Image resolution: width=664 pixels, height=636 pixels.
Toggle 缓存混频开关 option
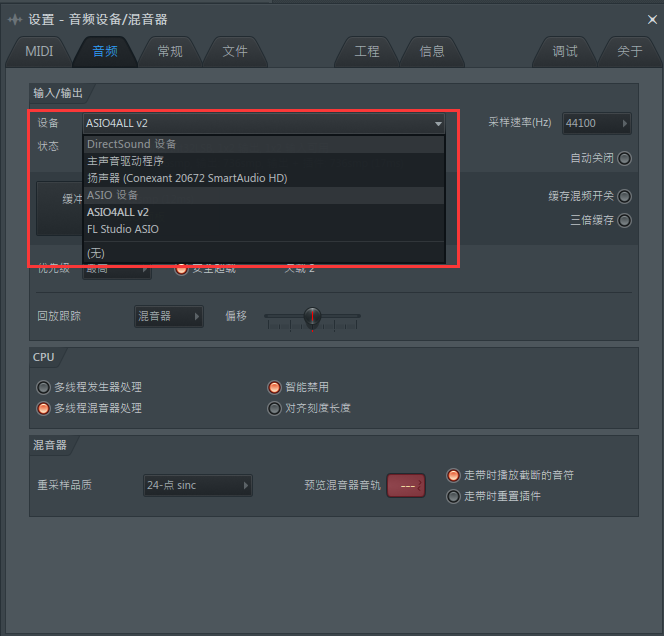pos(624,196)
